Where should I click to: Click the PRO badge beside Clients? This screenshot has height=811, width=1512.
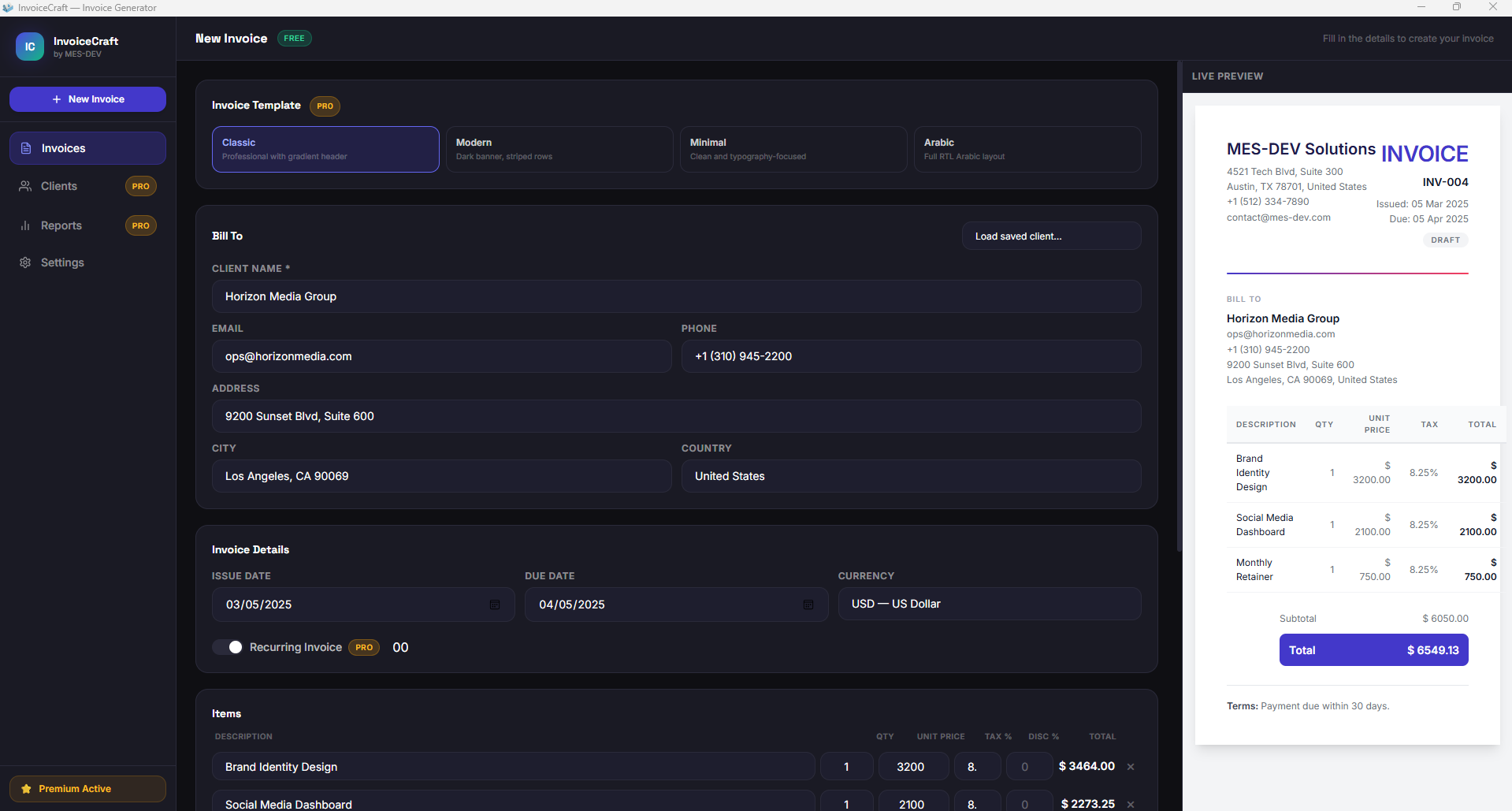click(x=141, y=187)
